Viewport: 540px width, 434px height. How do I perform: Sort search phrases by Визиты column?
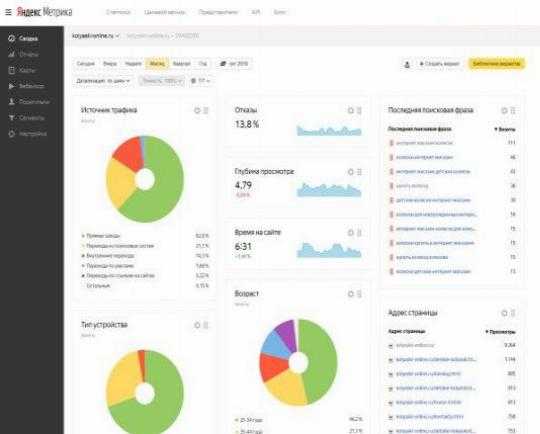point(505,129)
